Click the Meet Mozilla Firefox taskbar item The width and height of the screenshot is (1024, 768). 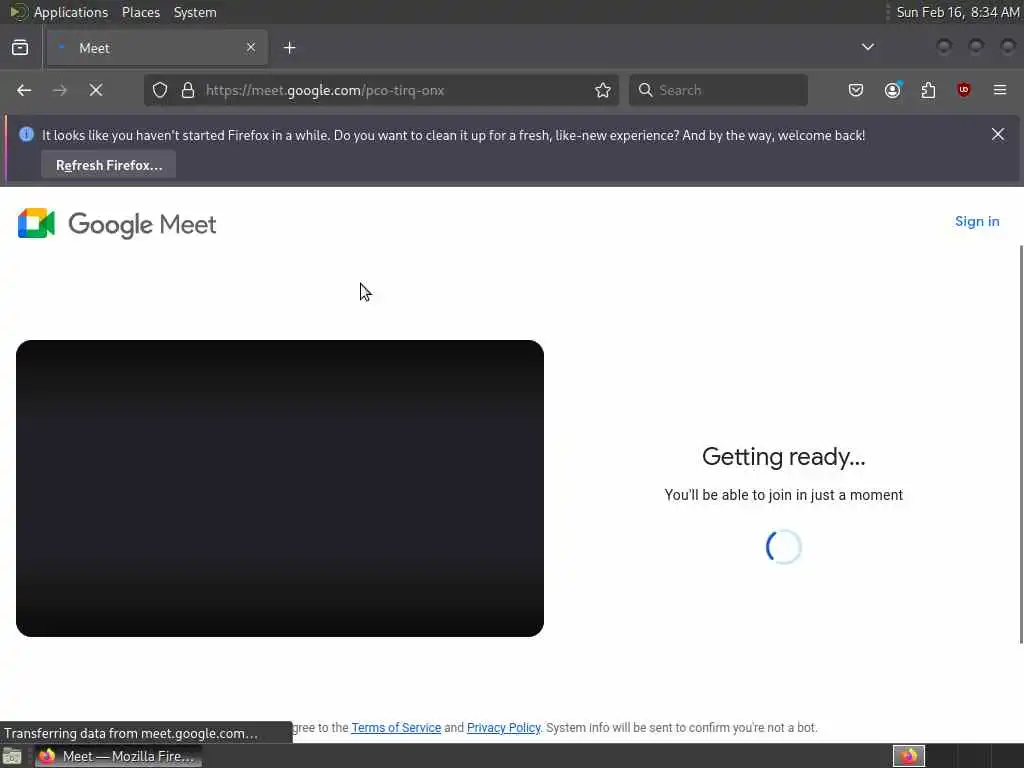(x=118, y=756)
